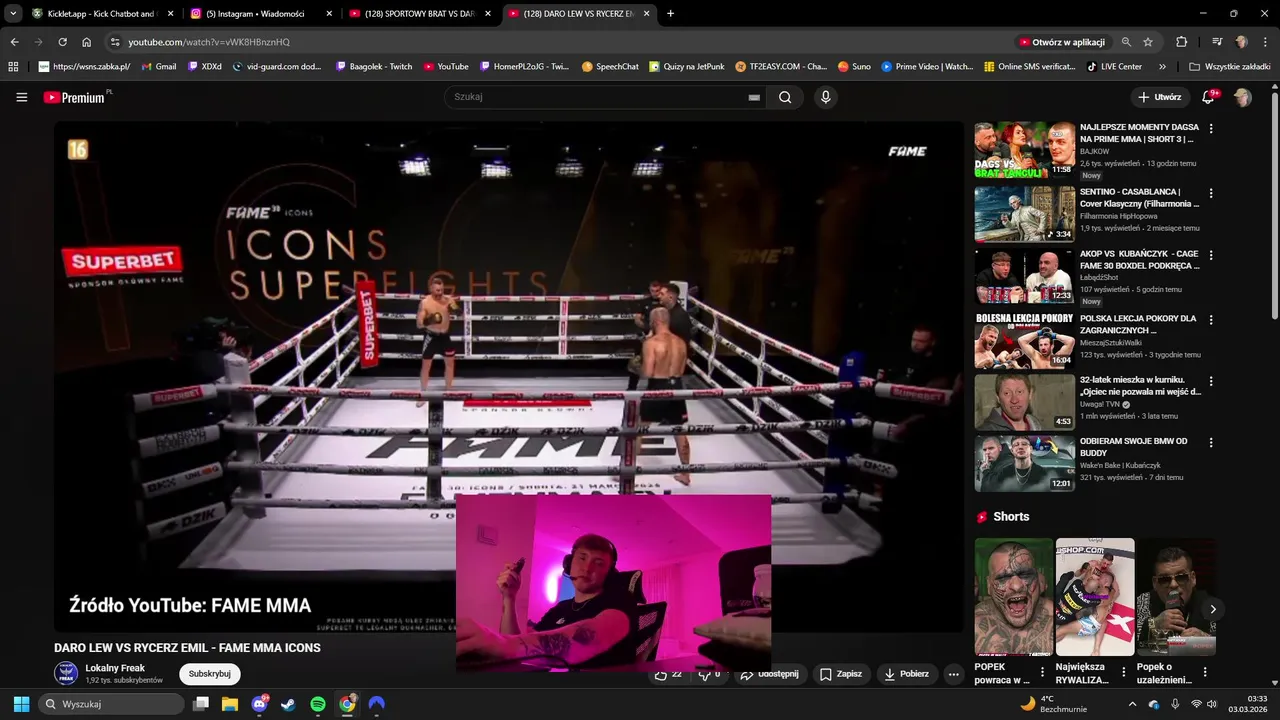Open Steam from the taskbar
Screen dimensions: 1280x720
tap(289, 704)
